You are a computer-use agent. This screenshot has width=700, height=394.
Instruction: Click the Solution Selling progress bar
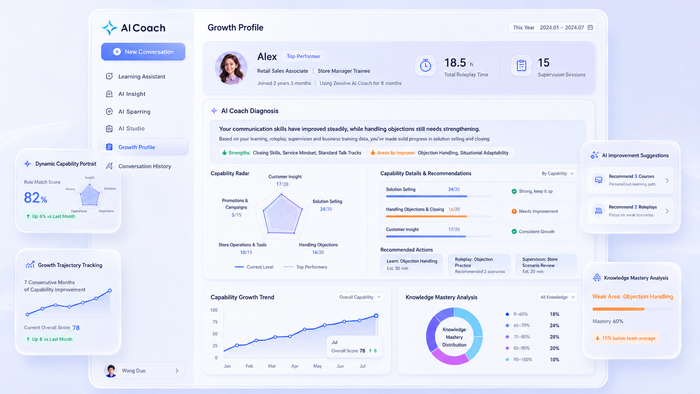[438, 196]
